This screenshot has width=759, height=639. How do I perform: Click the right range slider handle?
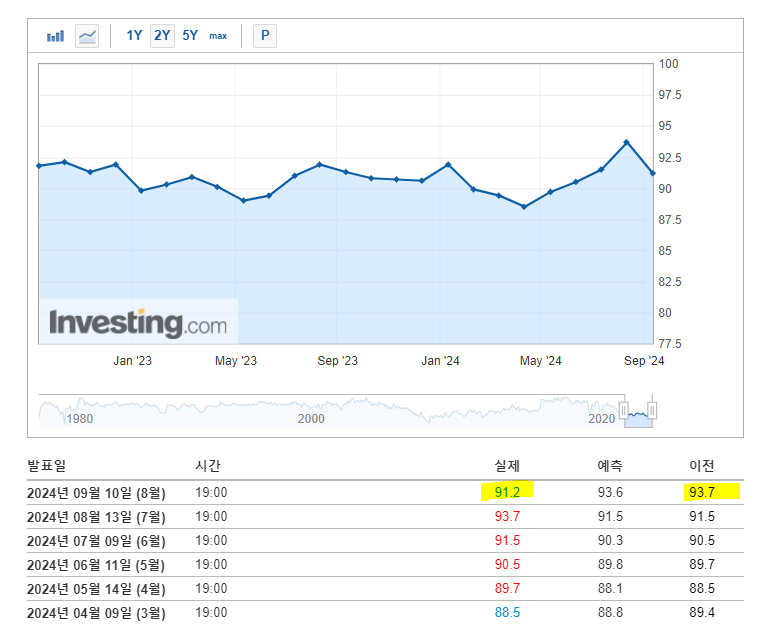pos(652,410)
